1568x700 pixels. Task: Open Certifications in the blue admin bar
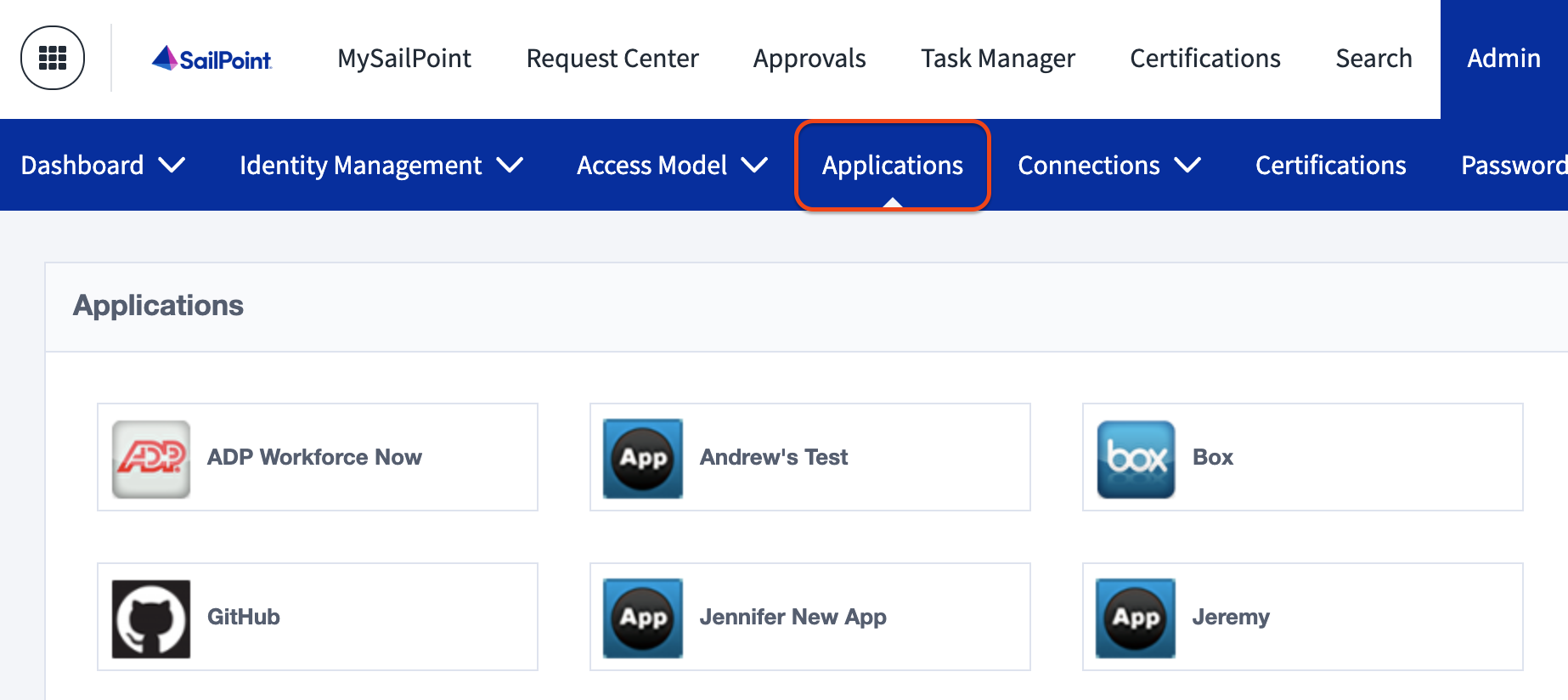point(1330,165)
